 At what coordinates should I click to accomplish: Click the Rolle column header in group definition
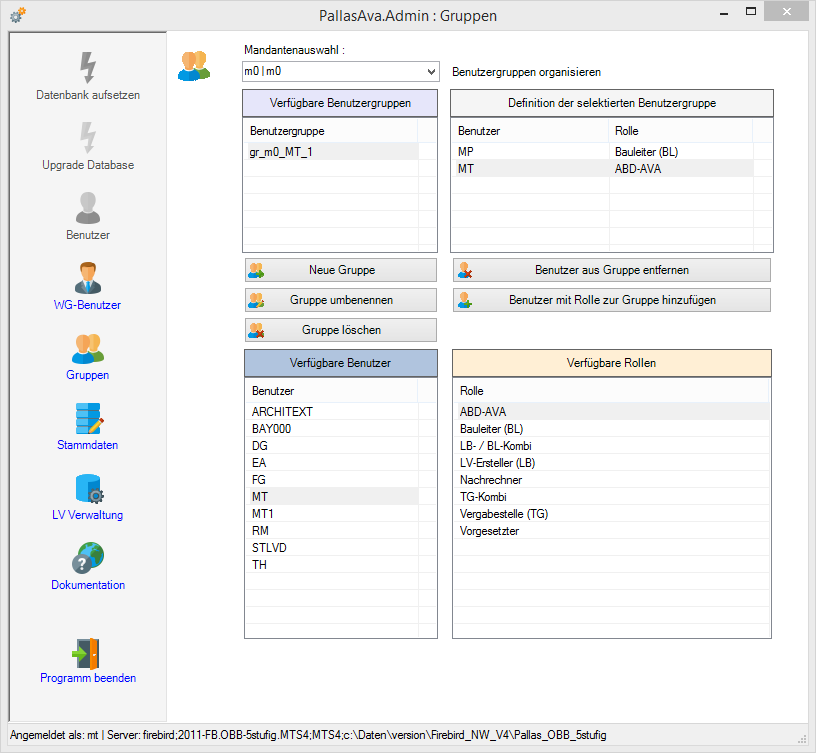coord(681,131)
